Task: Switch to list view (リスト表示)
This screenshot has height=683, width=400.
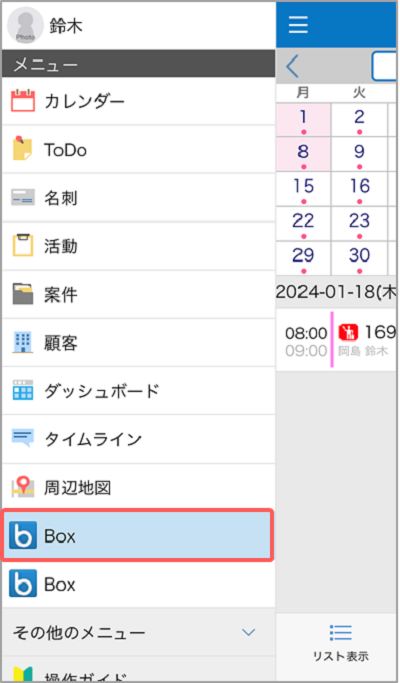Action: click(x=341, y=643)
